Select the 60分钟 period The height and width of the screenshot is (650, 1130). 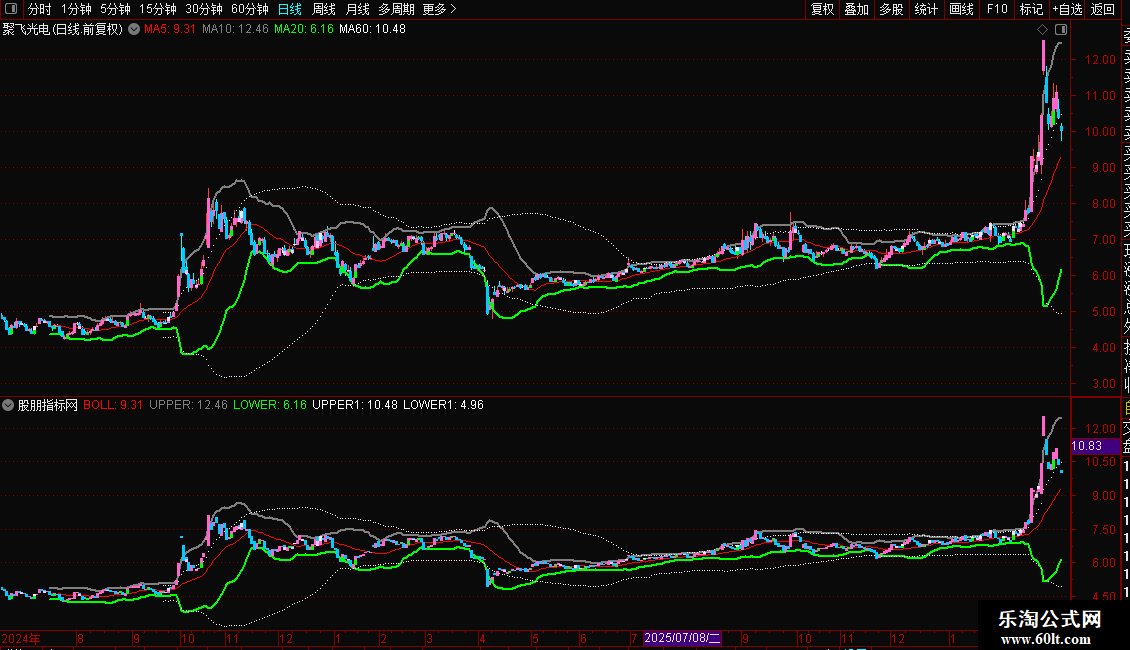[250, 9]
